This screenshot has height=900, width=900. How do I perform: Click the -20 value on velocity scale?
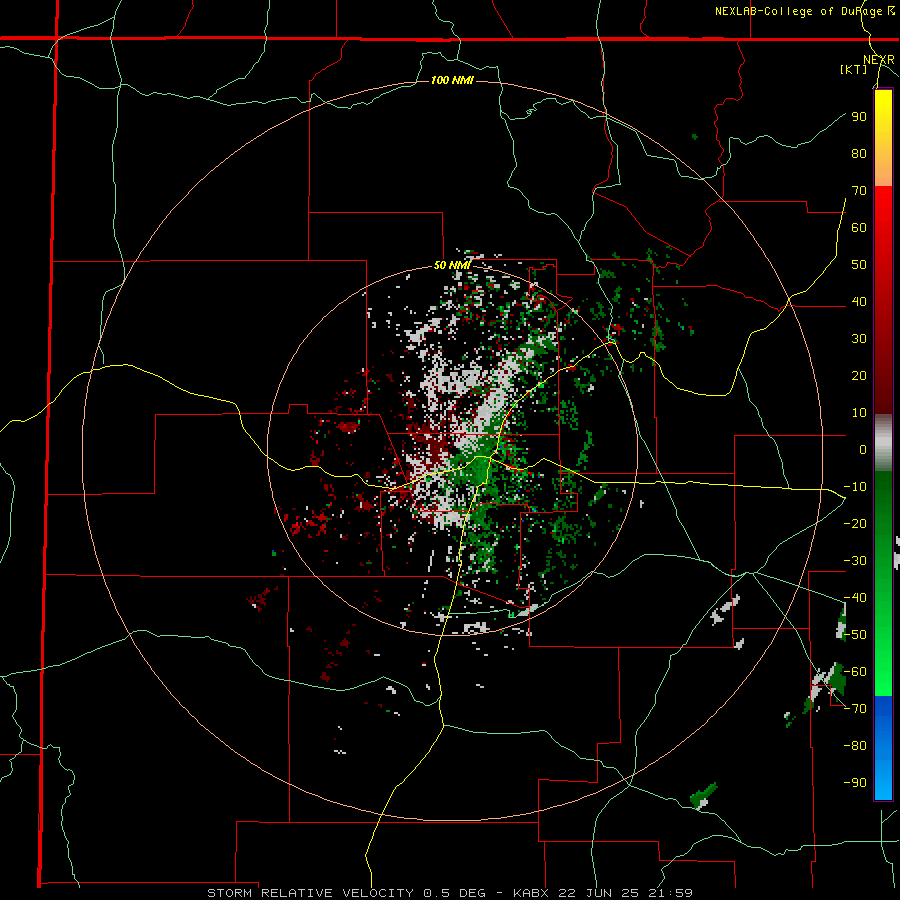coord(855,523)
